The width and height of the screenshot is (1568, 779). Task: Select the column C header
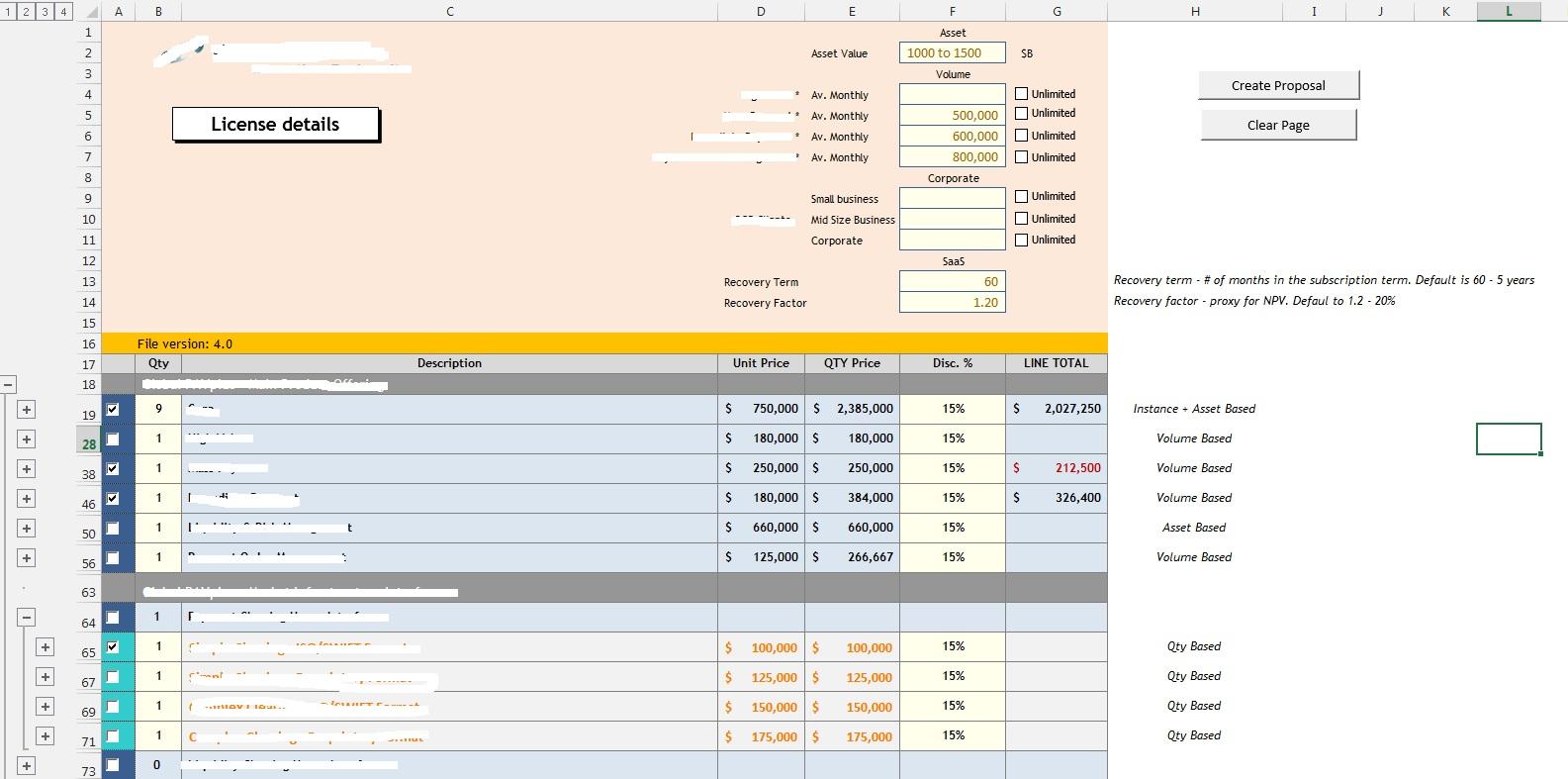tap(450, 12)
